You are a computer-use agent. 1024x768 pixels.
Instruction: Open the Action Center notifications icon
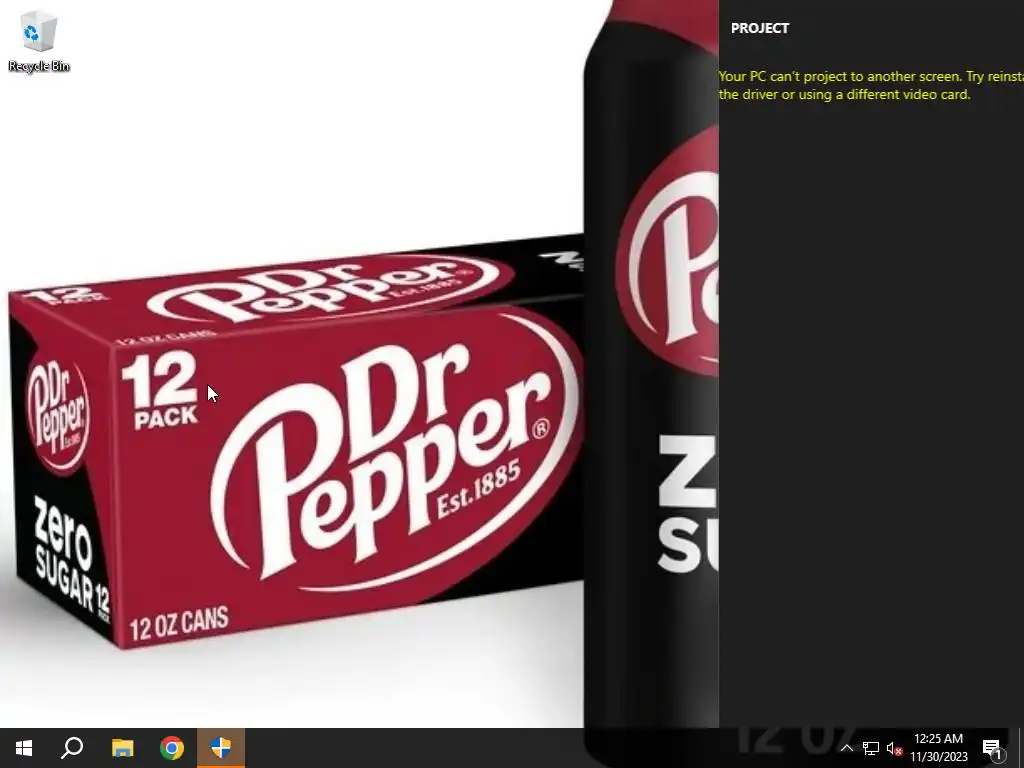pyautogui.click(x=992, y=748)
